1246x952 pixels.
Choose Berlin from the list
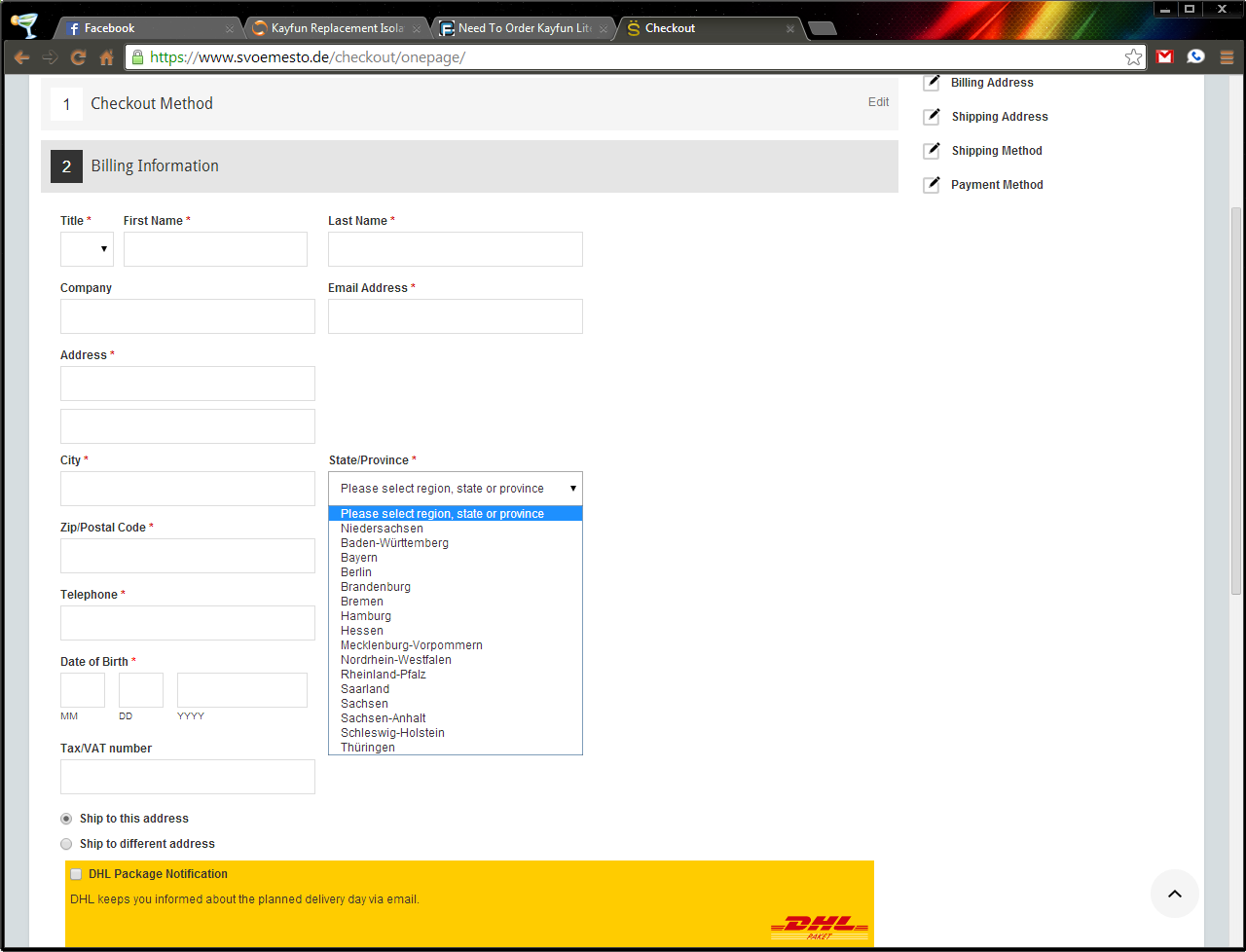click(x=456, y=572)
